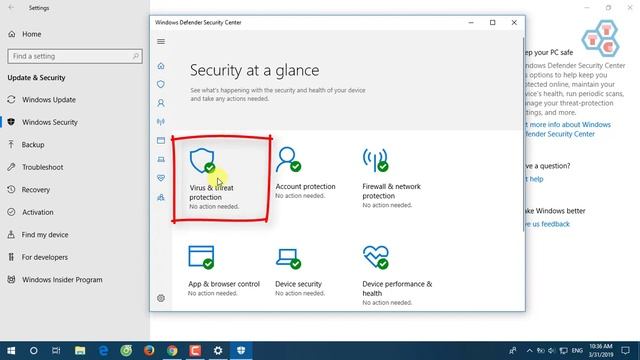This screenshot has height=360, width=640.
Task: Open more info about Defender Security Center link
Action: click(568, 129)
